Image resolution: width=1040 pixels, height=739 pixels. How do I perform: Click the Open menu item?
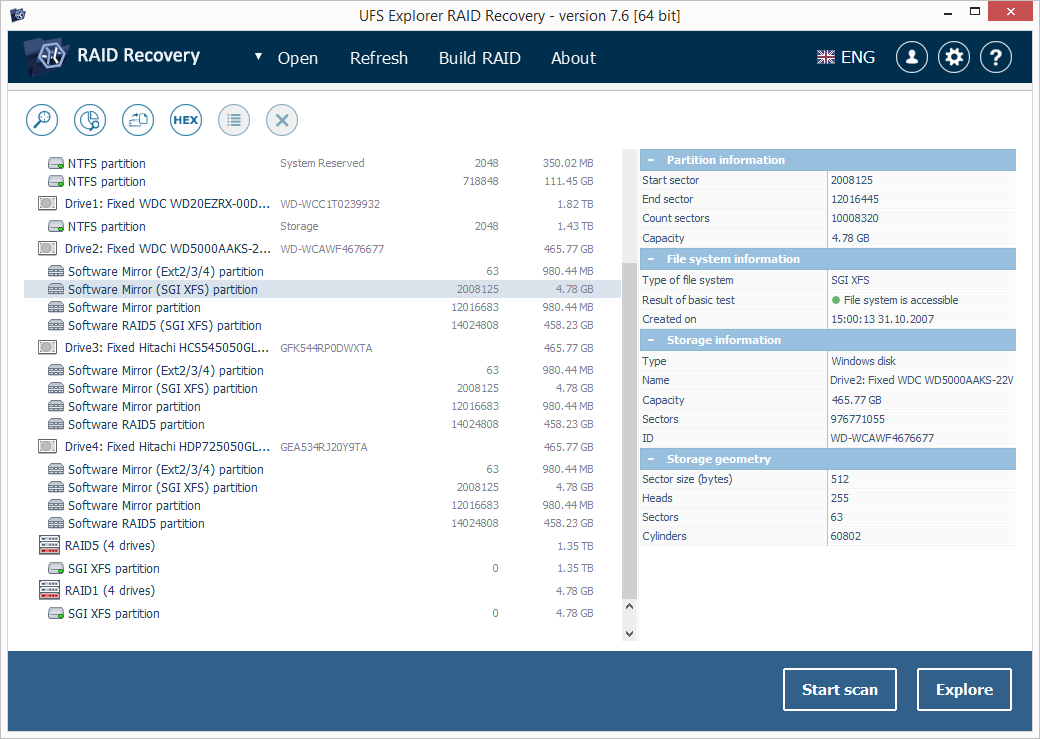(298, 58)
